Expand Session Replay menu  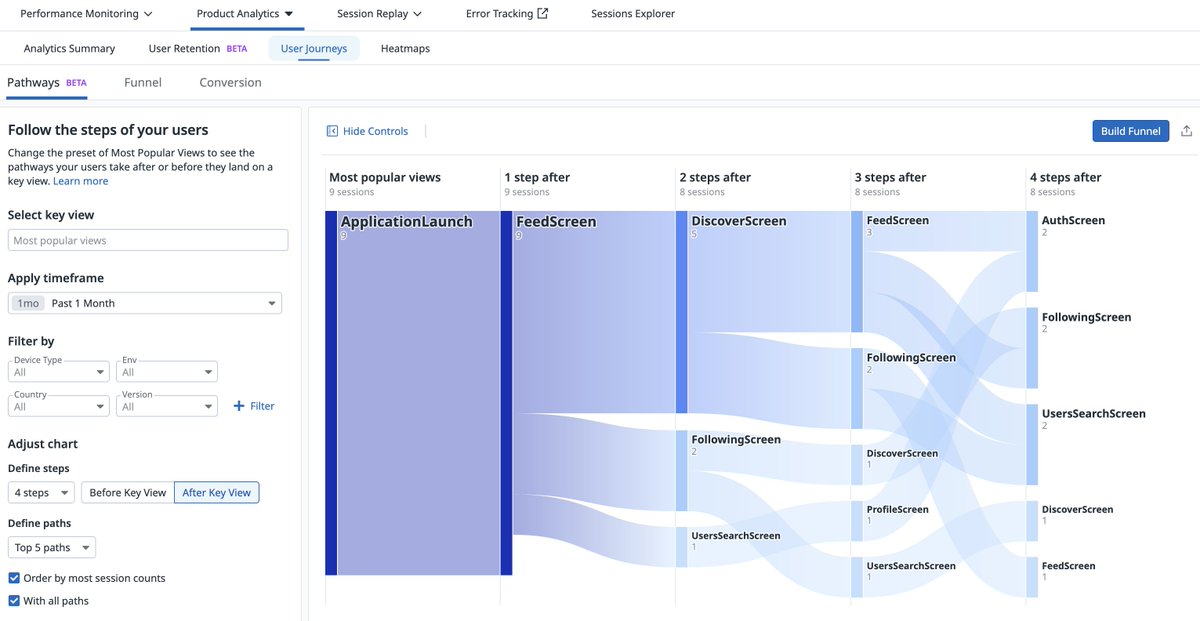379,14
